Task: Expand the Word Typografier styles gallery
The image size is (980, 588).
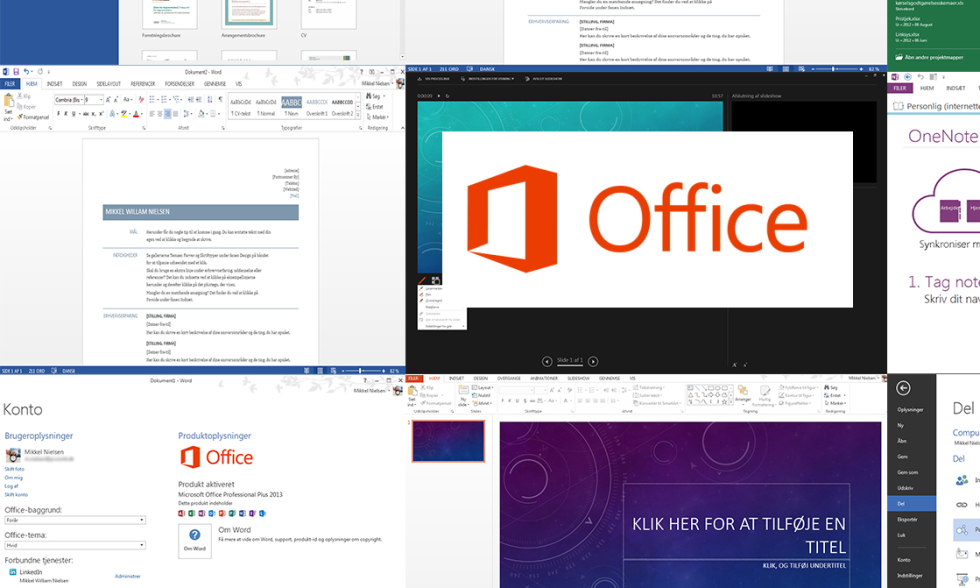Action: [x=358, y=116]
